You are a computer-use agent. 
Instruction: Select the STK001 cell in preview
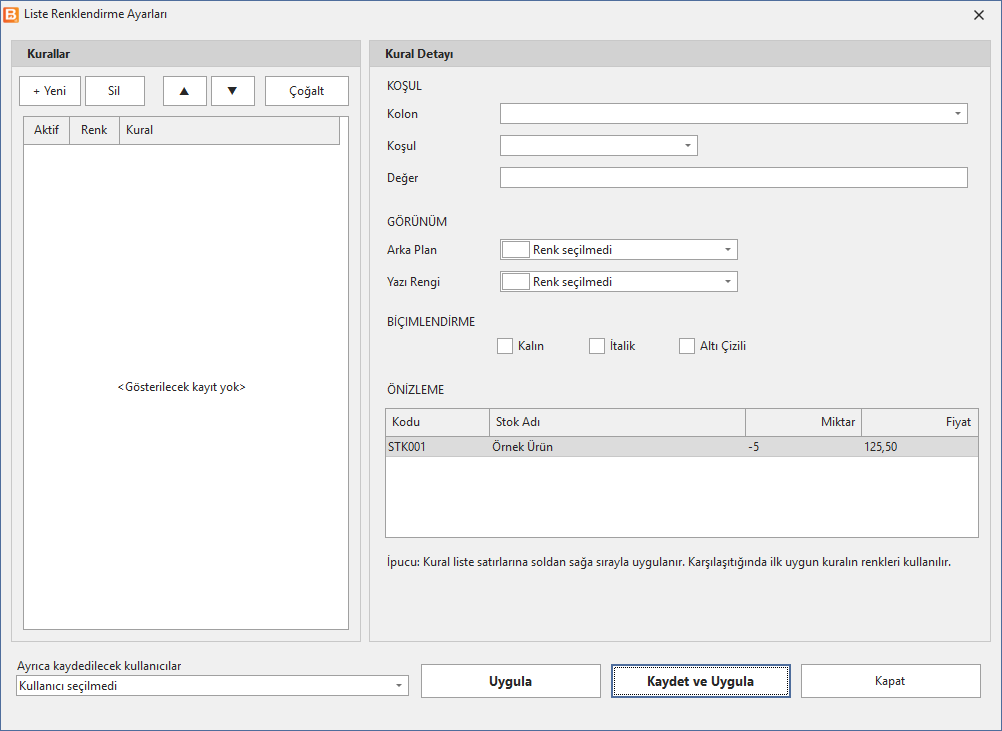(438, 447)
